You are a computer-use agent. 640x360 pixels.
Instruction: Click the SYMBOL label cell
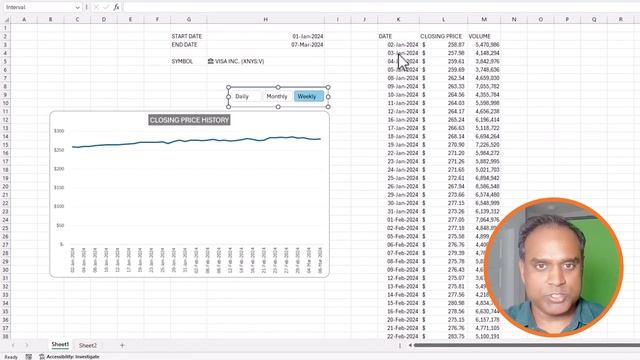coord(182,61)
